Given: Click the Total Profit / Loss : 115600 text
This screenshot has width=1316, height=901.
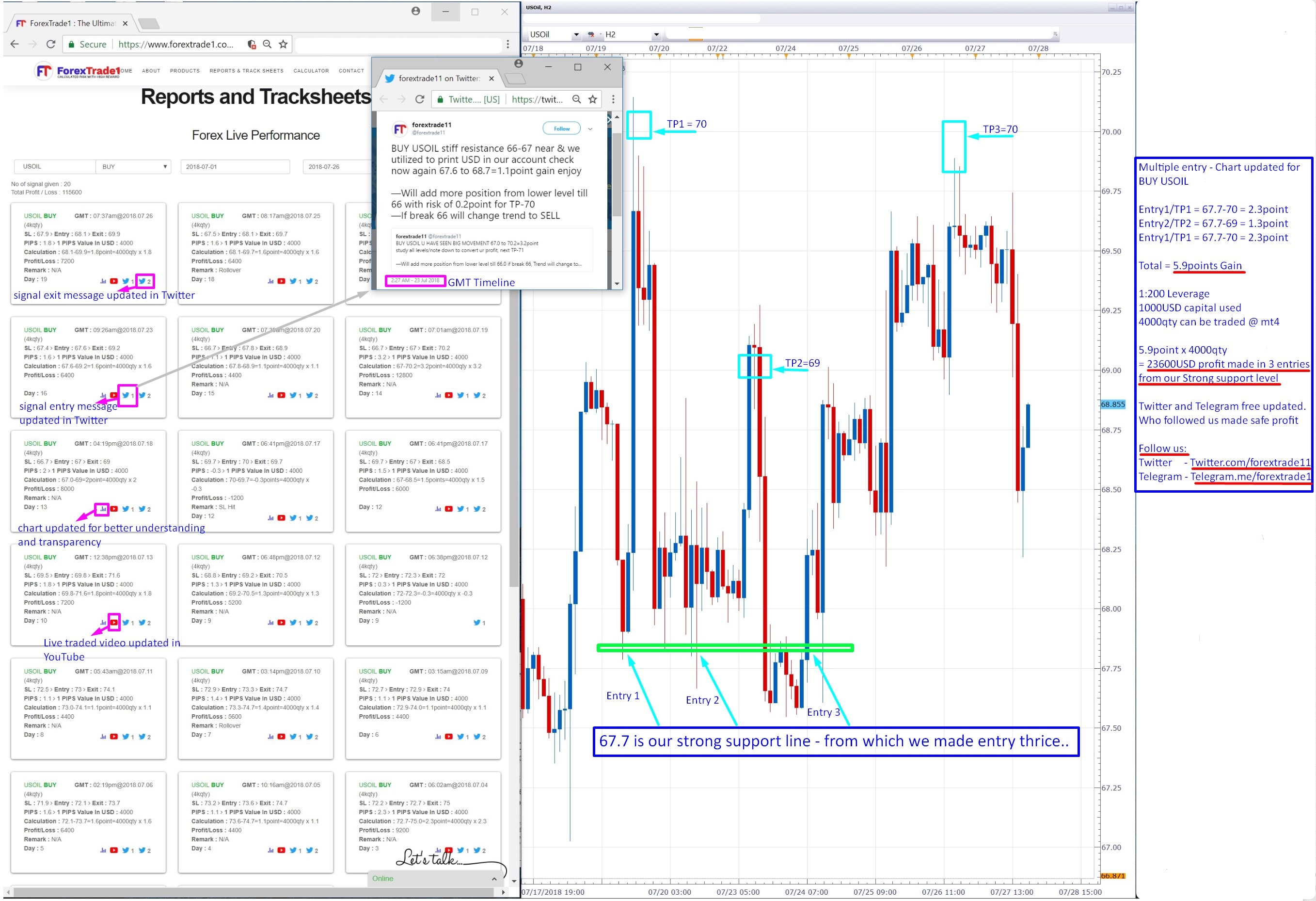Looking at the screenshot, I should (47, 192).
